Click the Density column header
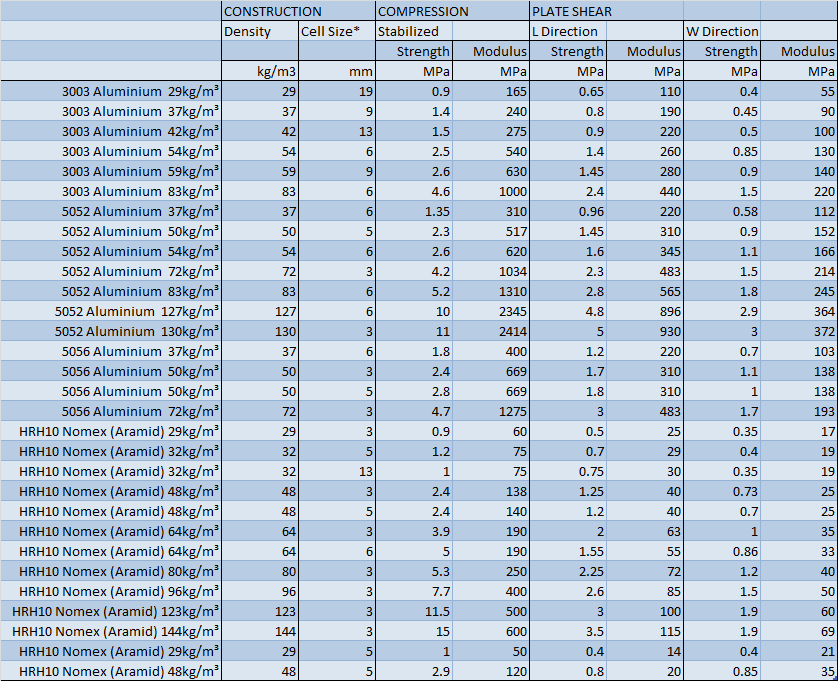 point(260,31)
